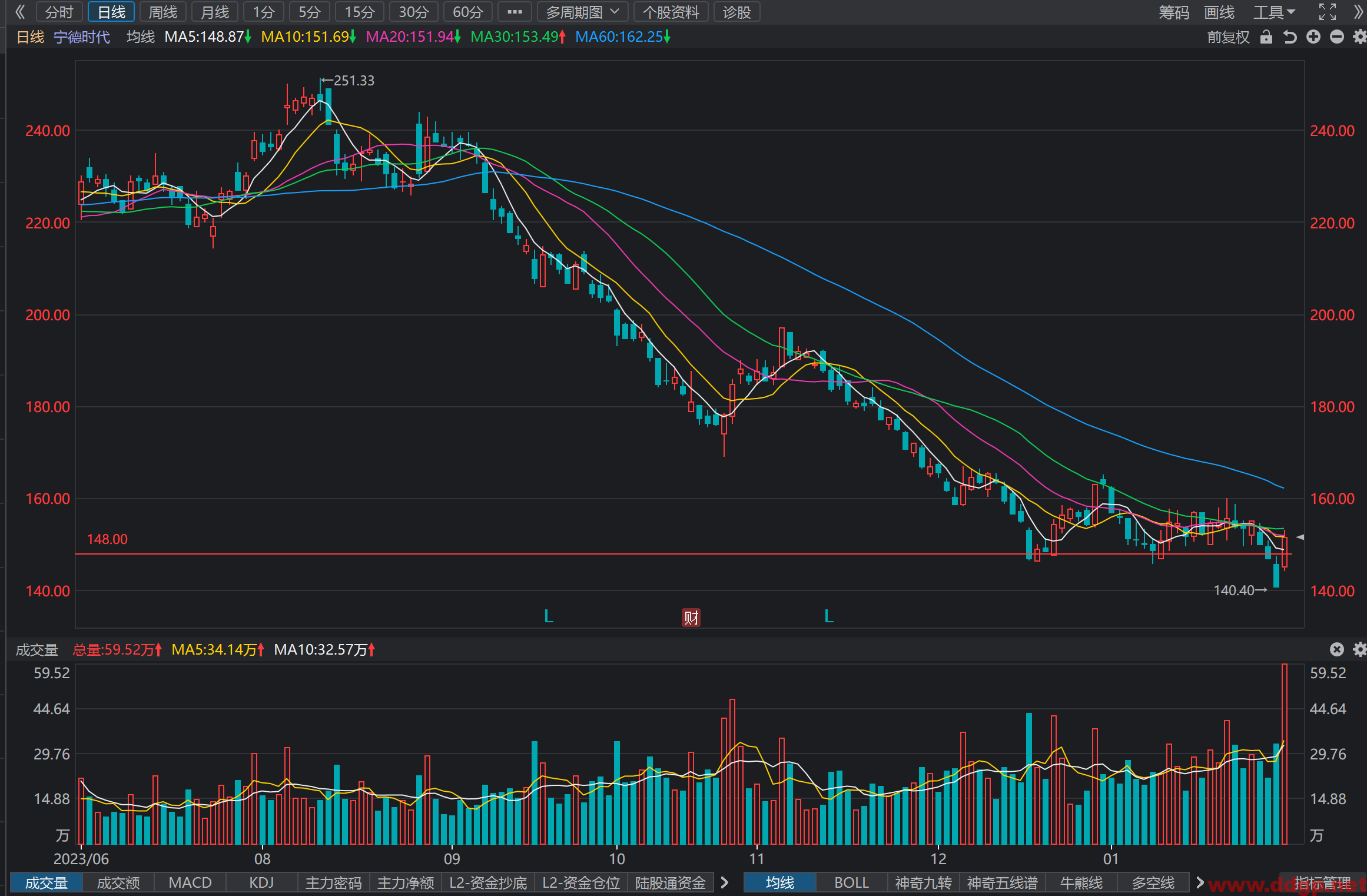Select 1分 period
Viewport: 1367px width, 896px height.
[x=264, y=12]
